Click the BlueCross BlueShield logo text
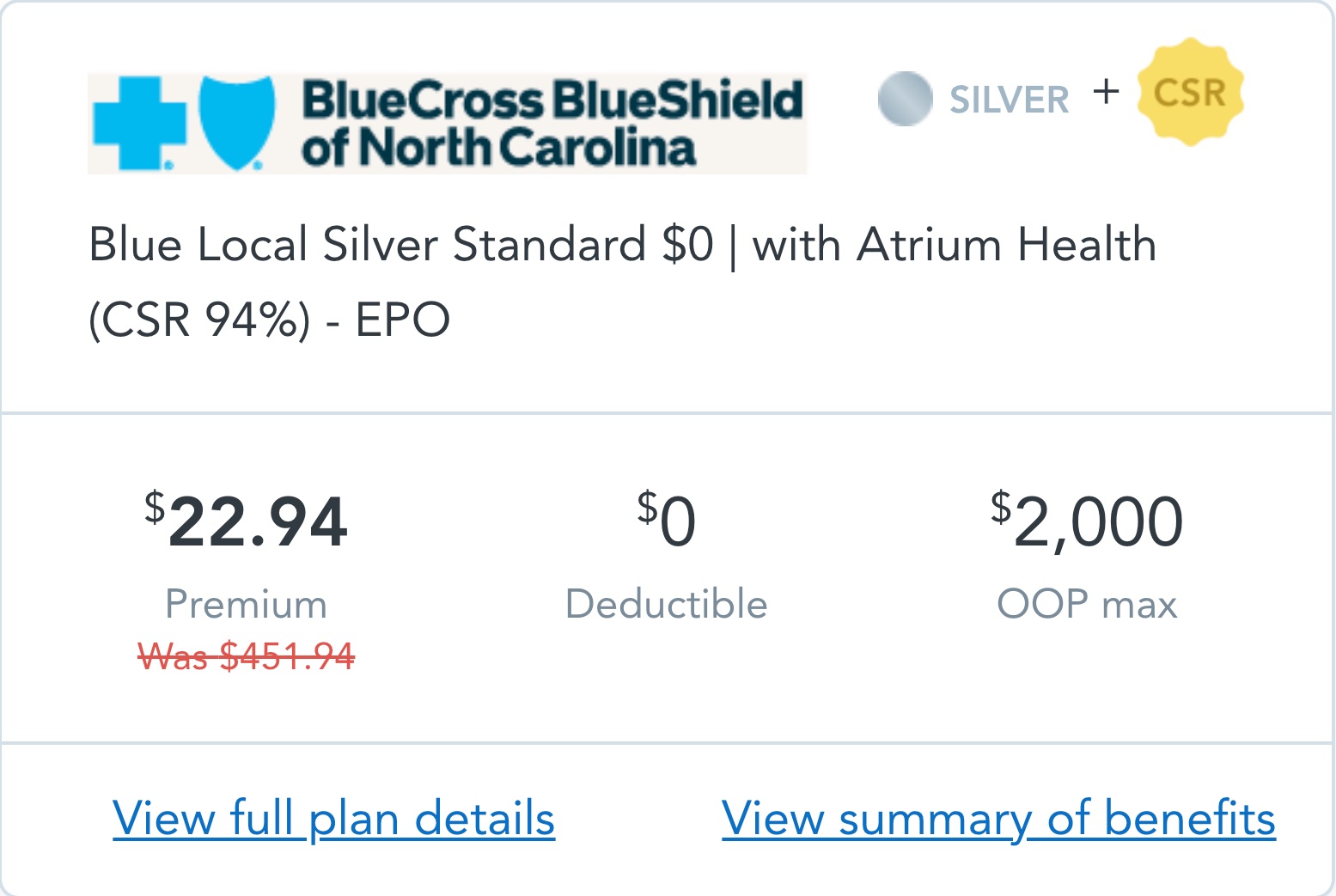This screenshot has height=896, width=1336. 552,100
